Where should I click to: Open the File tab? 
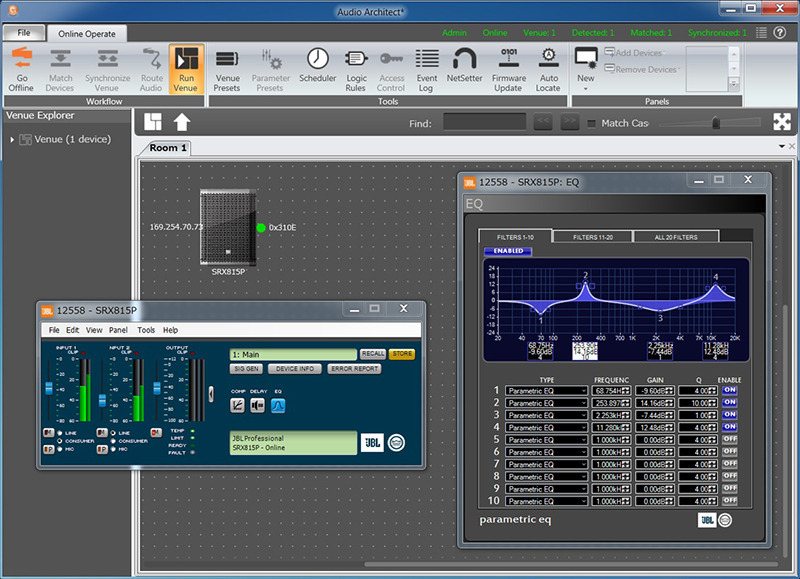(x=24, y=33)
